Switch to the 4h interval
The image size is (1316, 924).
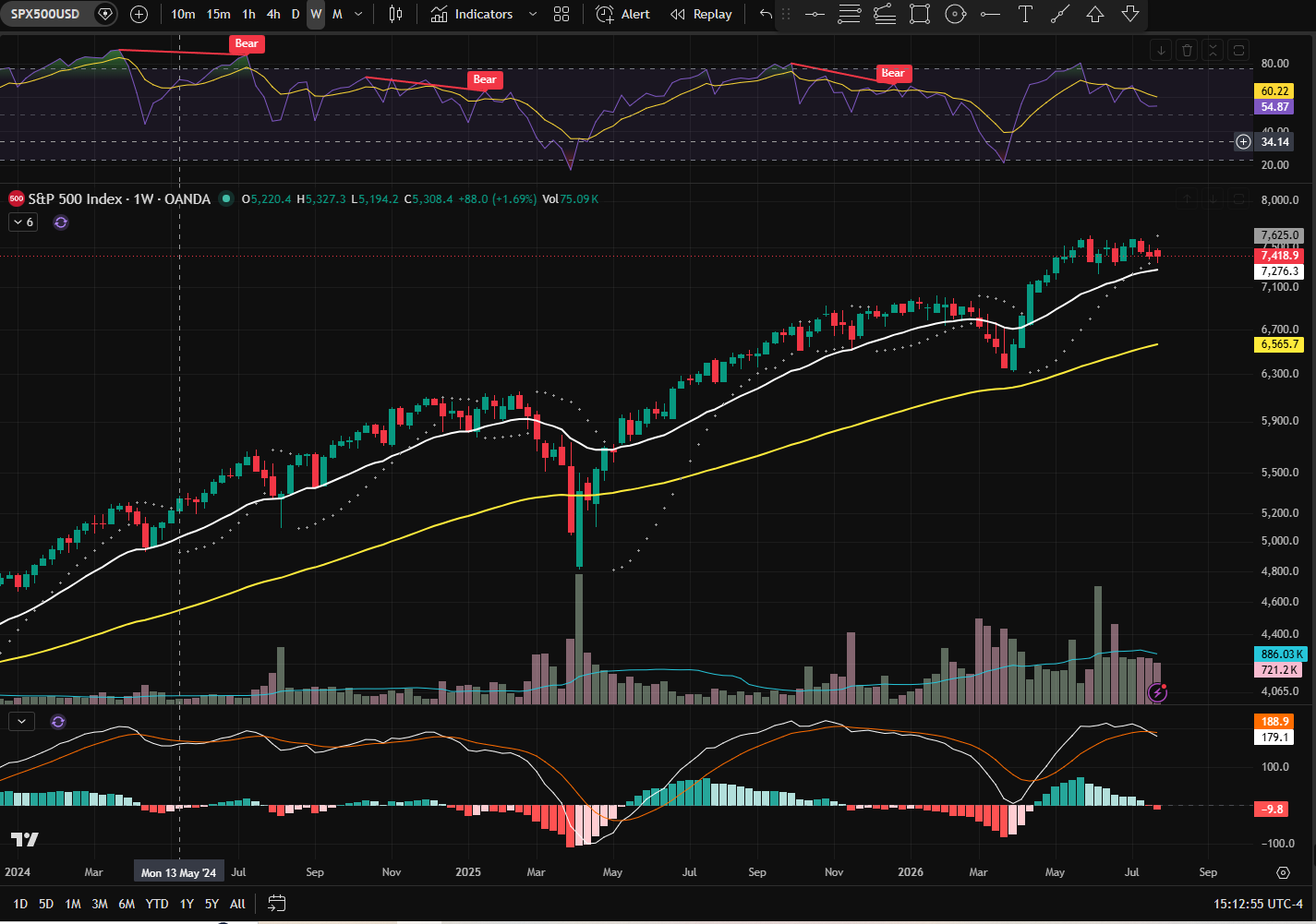click(x=273, y=14)
